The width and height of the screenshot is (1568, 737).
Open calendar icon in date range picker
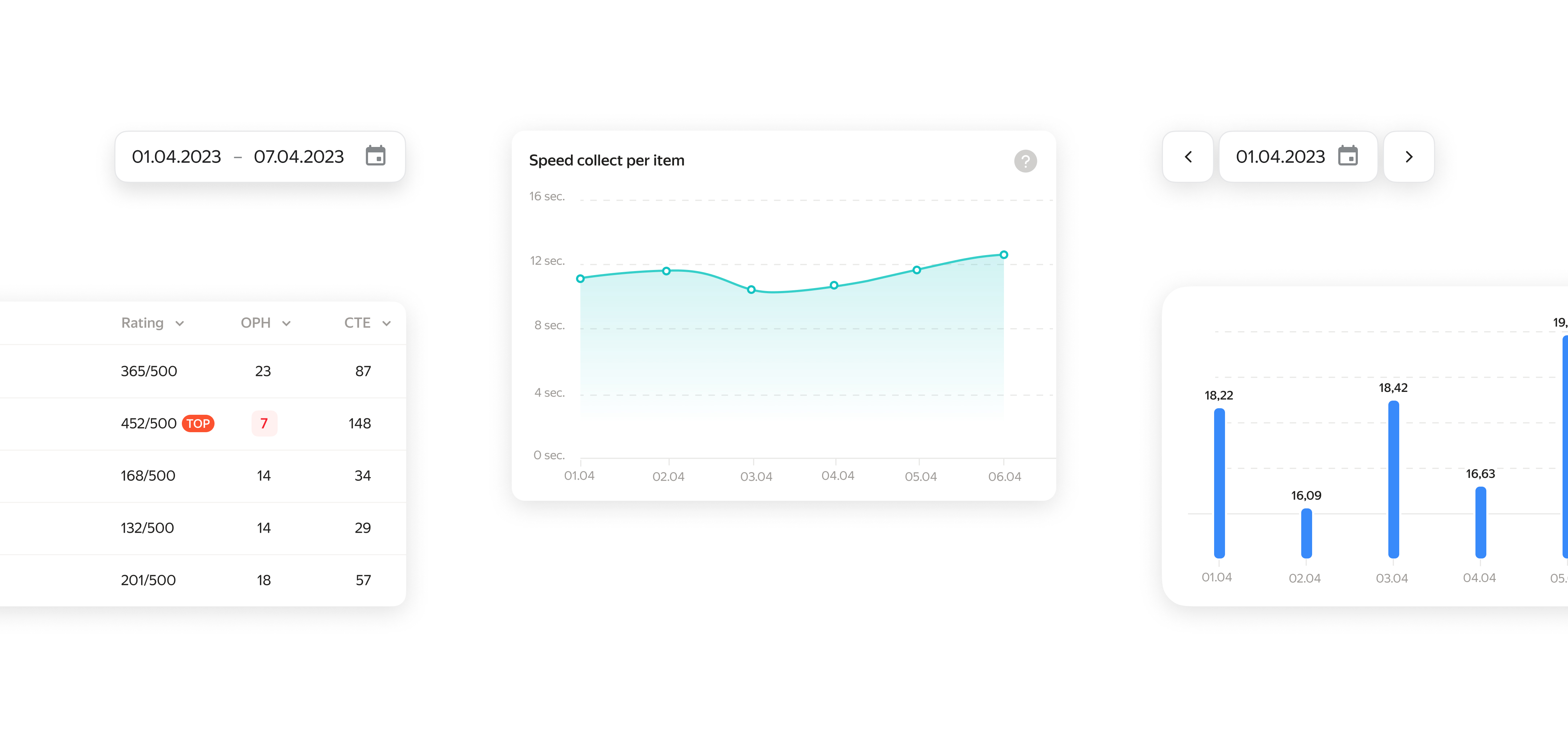click(x=375, y=156)
